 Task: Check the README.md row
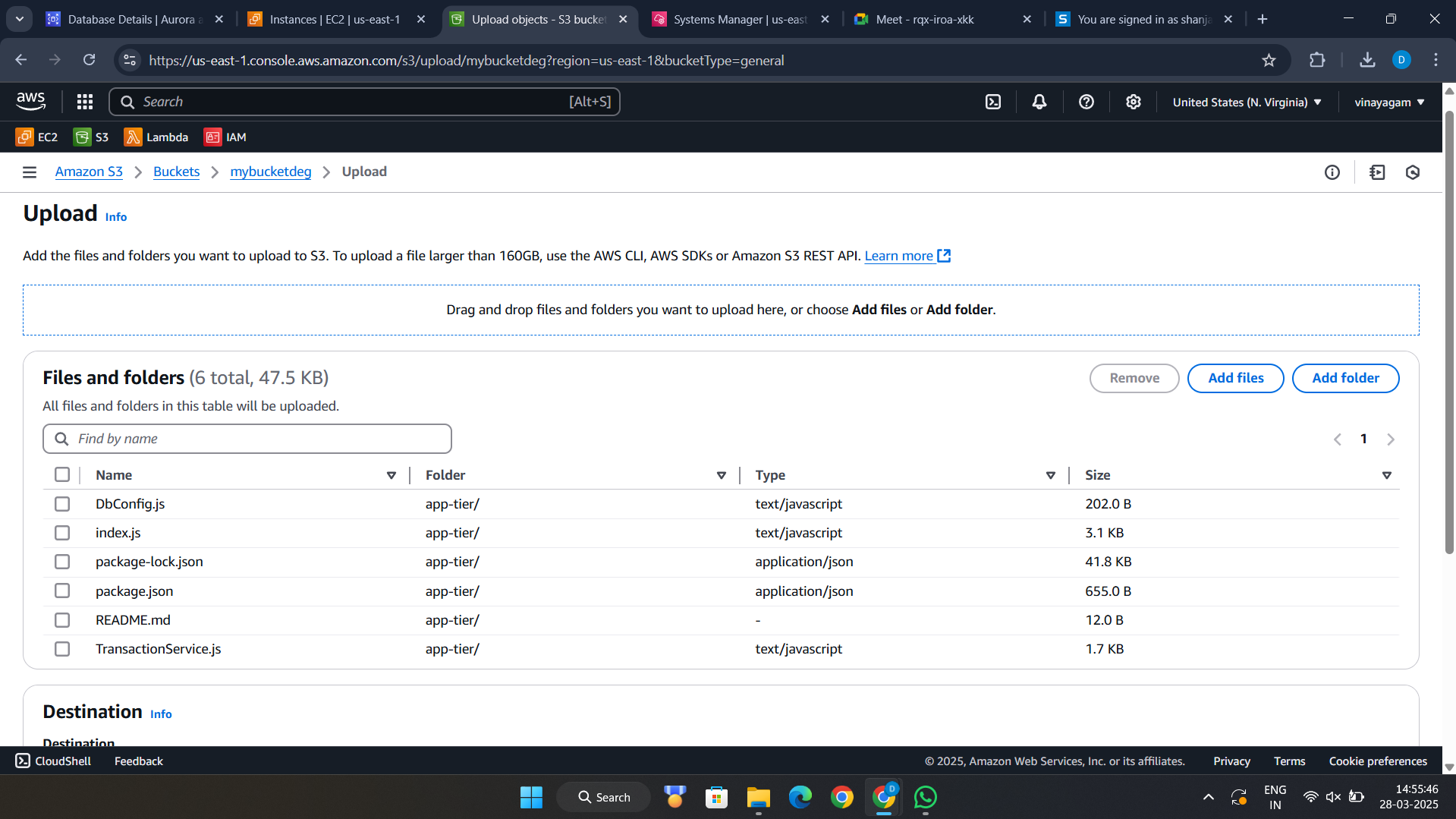click(x=62, y=620)
